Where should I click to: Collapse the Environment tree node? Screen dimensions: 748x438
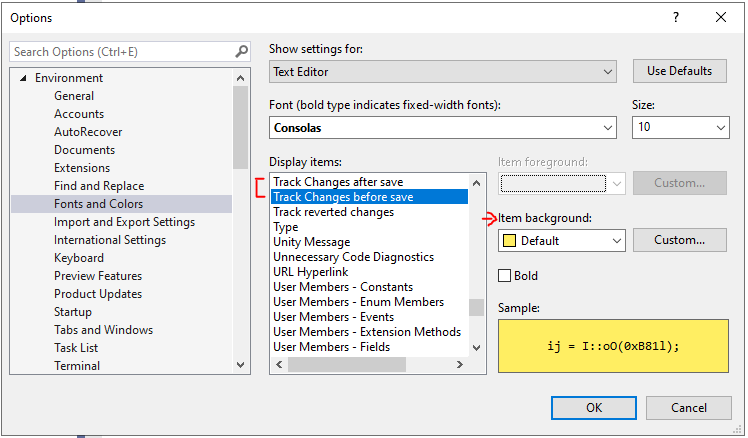point(23,78)
